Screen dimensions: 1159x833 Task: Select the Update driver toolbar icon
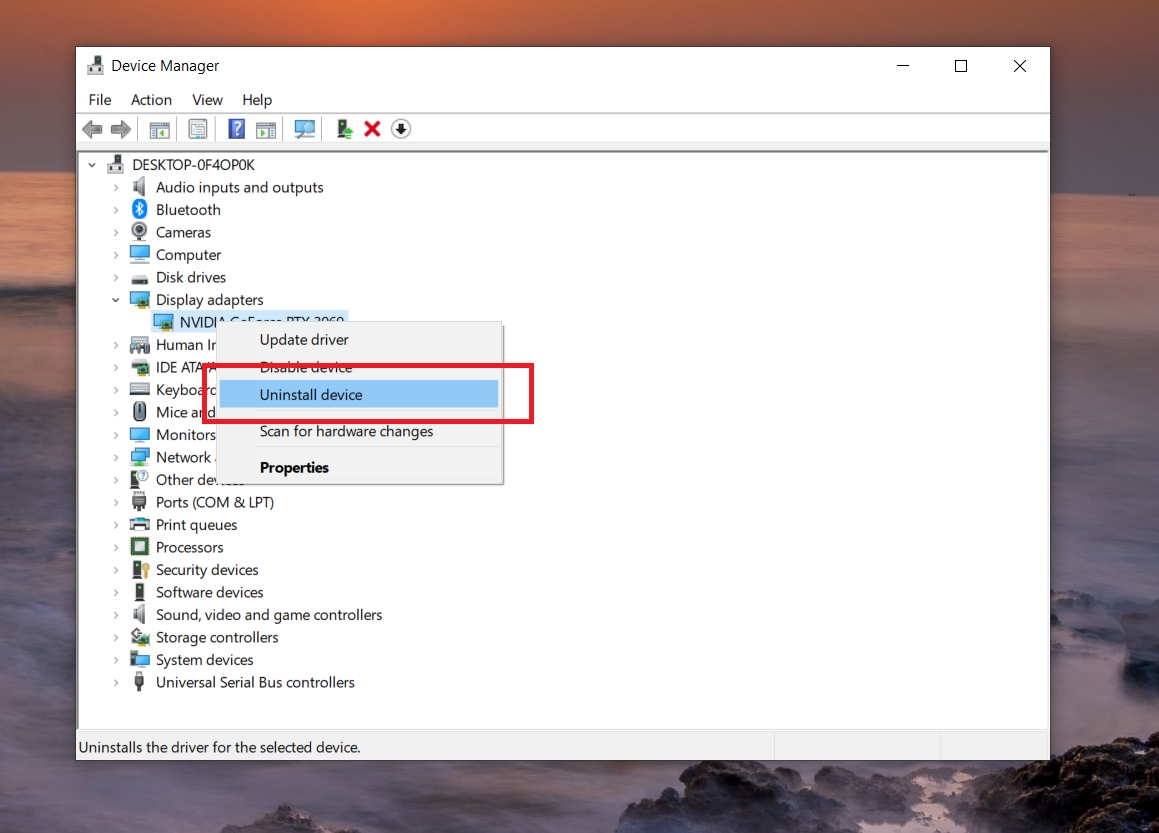[343, 128]
